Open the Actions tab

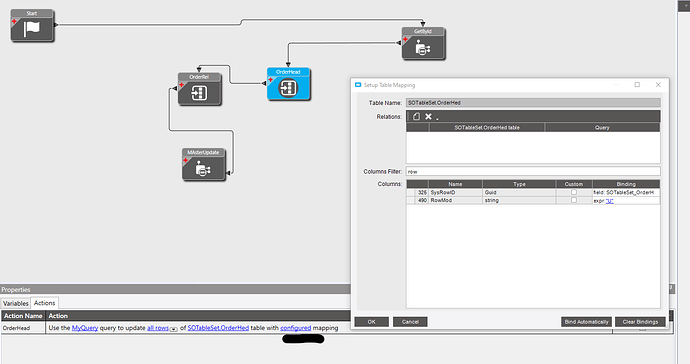click(44, 303)
